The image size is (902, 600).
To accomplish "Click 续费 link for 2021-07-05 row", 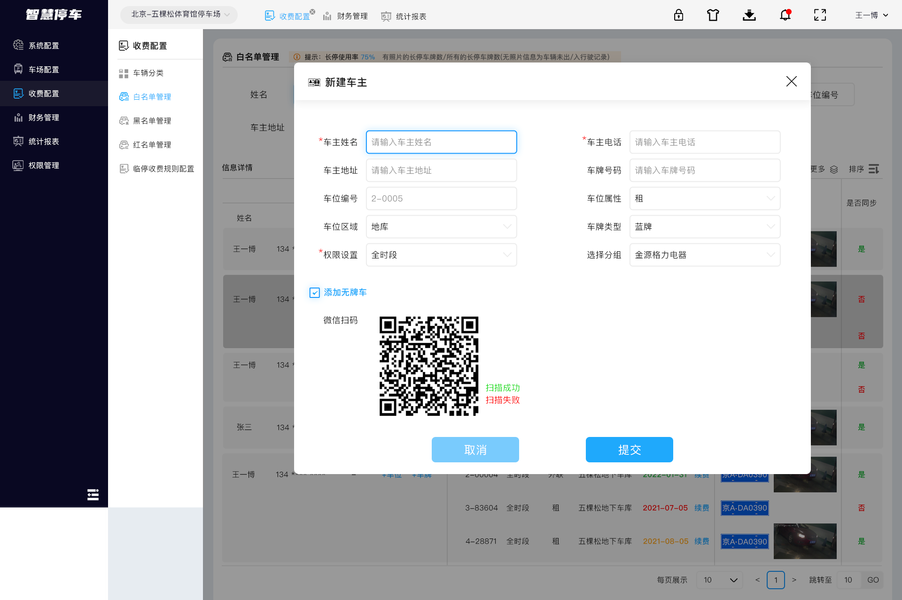I will point(701,508).
